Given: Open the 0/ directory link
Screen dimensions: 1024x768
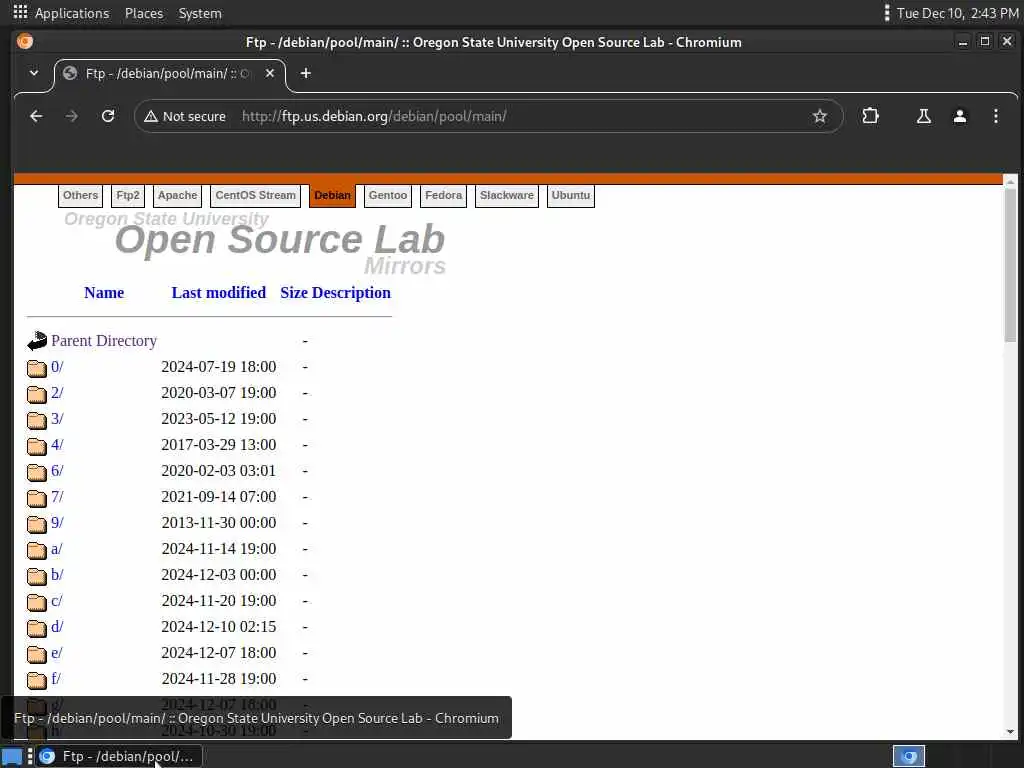Looking at the screenshot, I should click(57, 366).
